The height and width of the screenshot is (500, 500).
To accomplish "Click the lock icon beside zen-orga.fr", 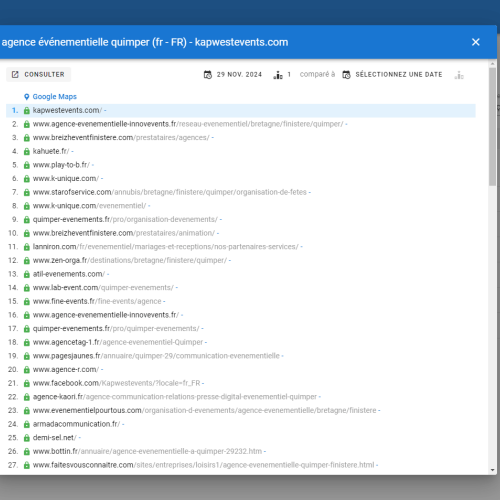I will coord(27,261).
